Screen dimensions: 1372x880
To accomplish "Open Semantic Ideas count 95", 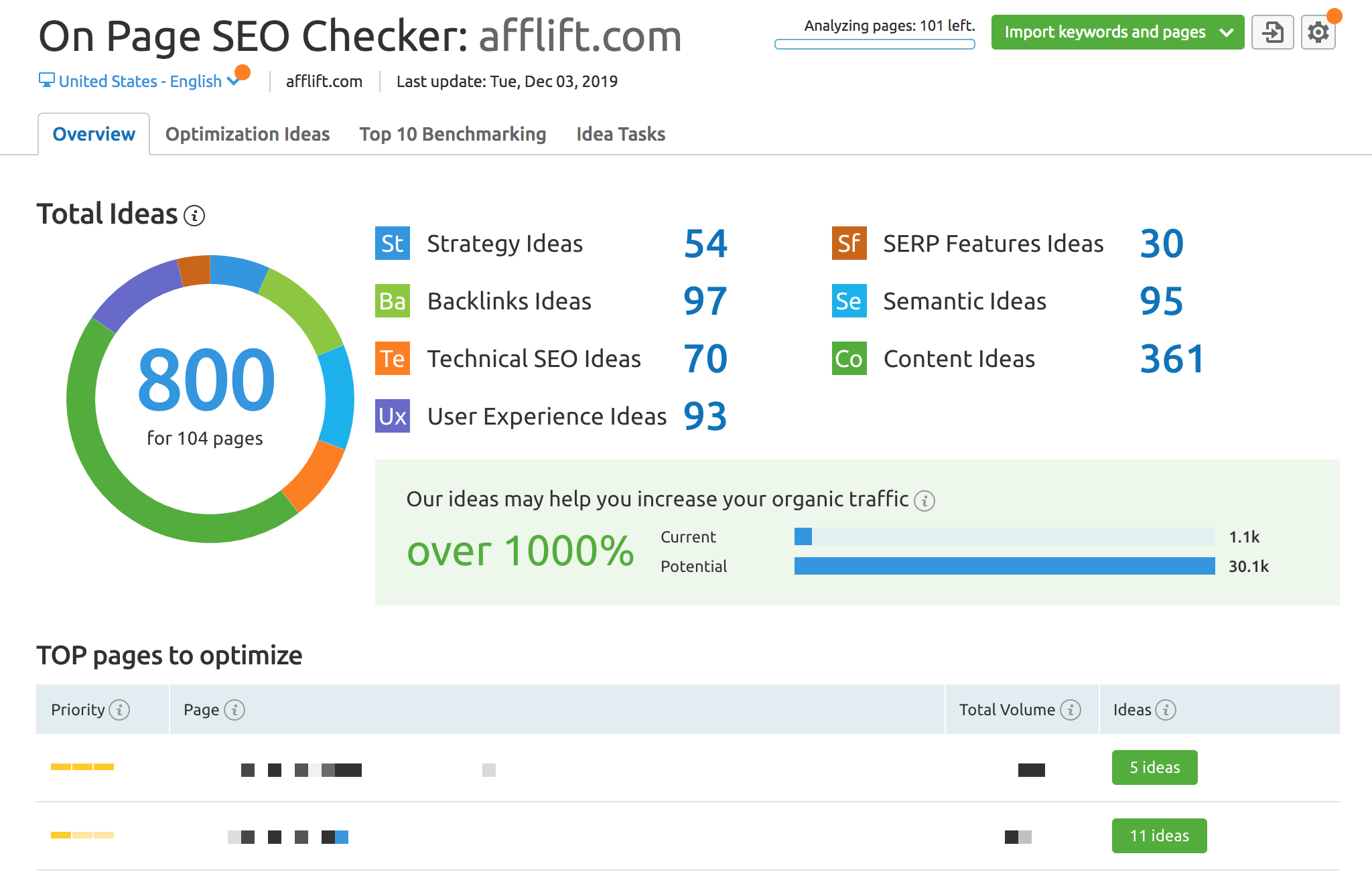I will [x=1162, y=301].
